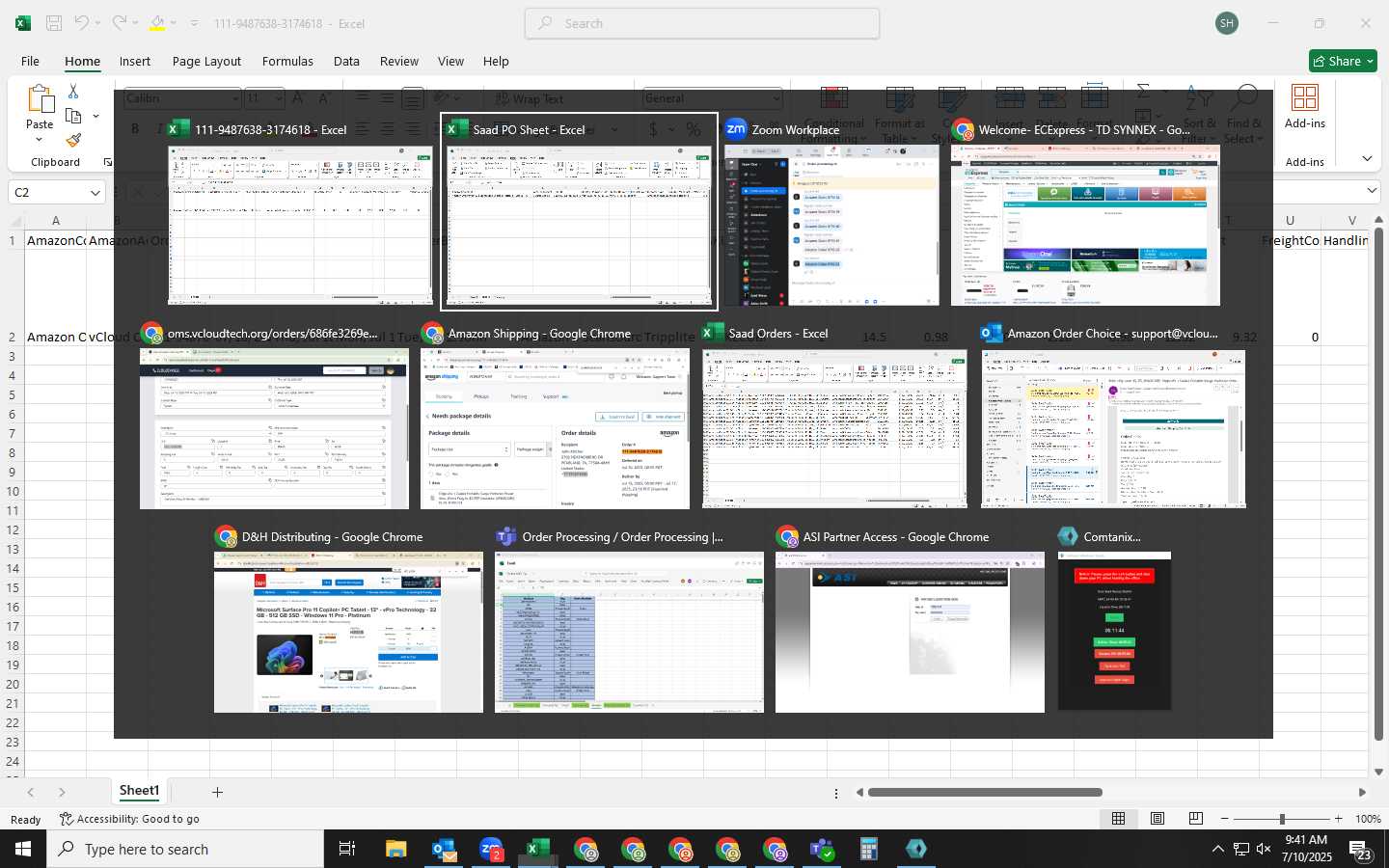
Task: Open the Zoom dialog via 100% level
Action: pyautogui.click(x=1368, y=819)
